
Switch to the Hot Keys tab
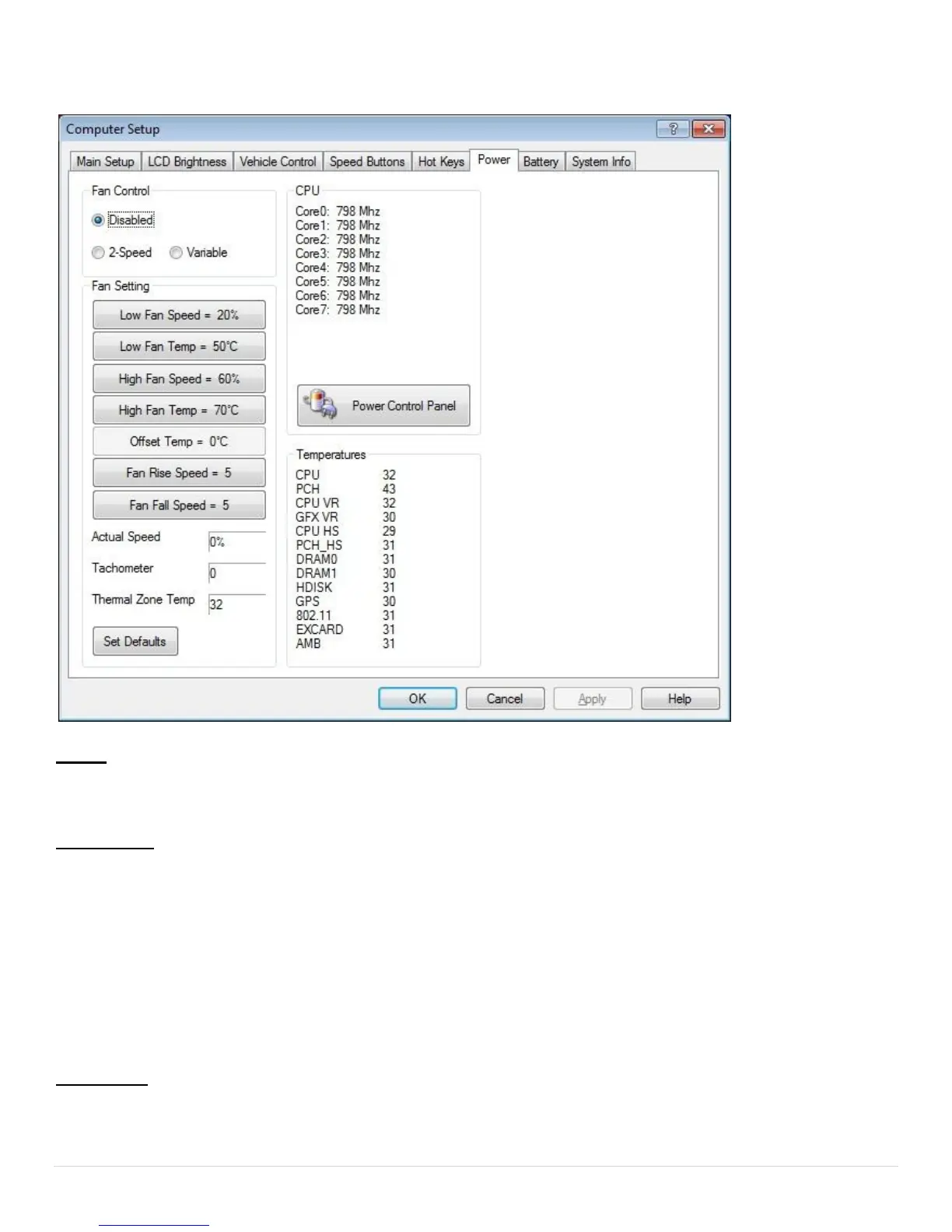(x=441, y=162)
